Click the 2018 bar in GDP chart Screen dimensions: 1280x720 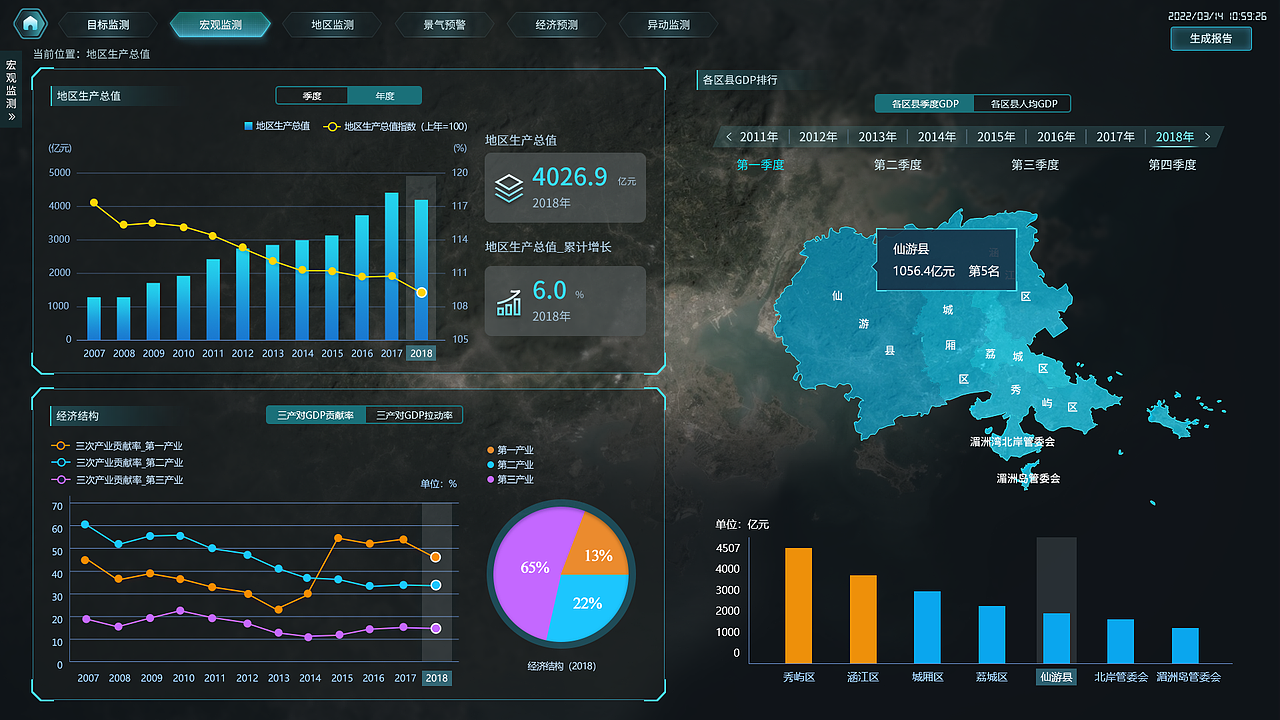point(421,269)
